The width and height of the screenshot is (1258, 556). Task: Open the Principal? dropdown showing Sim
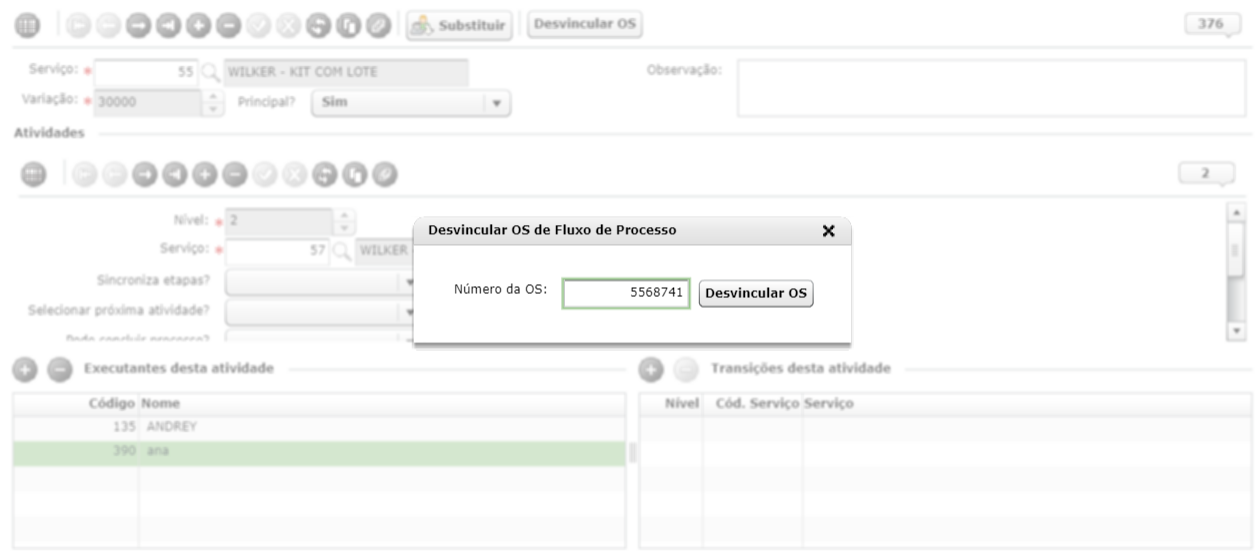(411, 102)
